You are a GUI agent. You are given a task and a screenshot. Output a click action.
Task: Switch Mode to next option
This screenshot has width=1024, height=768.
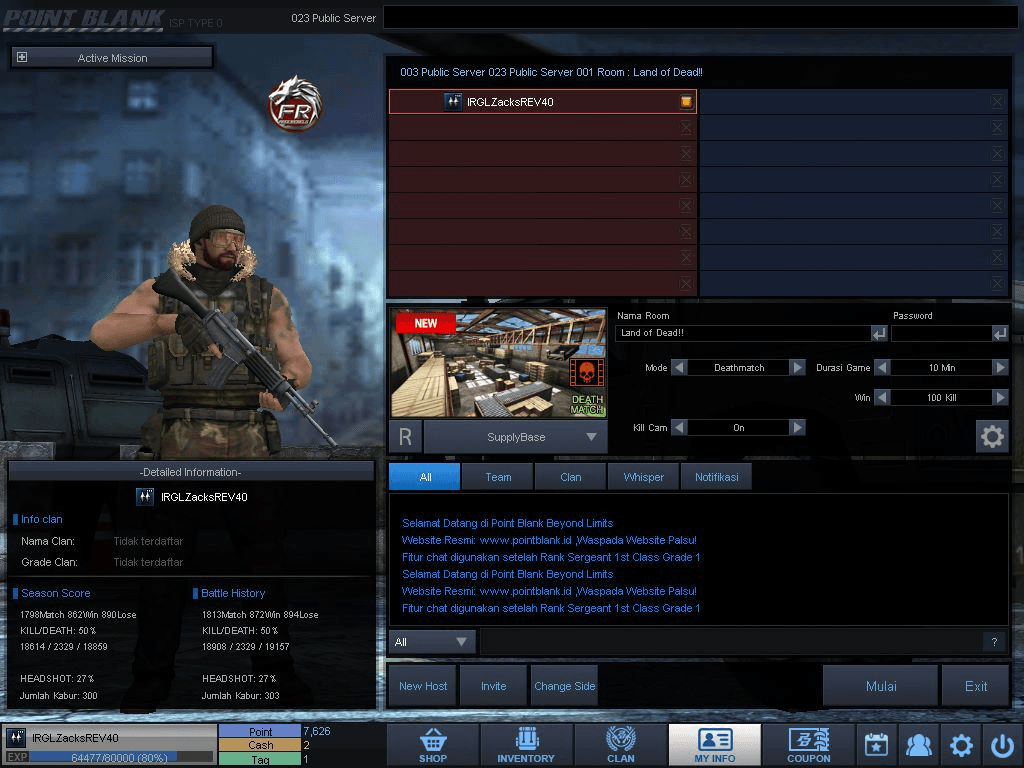tap(797, 368)
